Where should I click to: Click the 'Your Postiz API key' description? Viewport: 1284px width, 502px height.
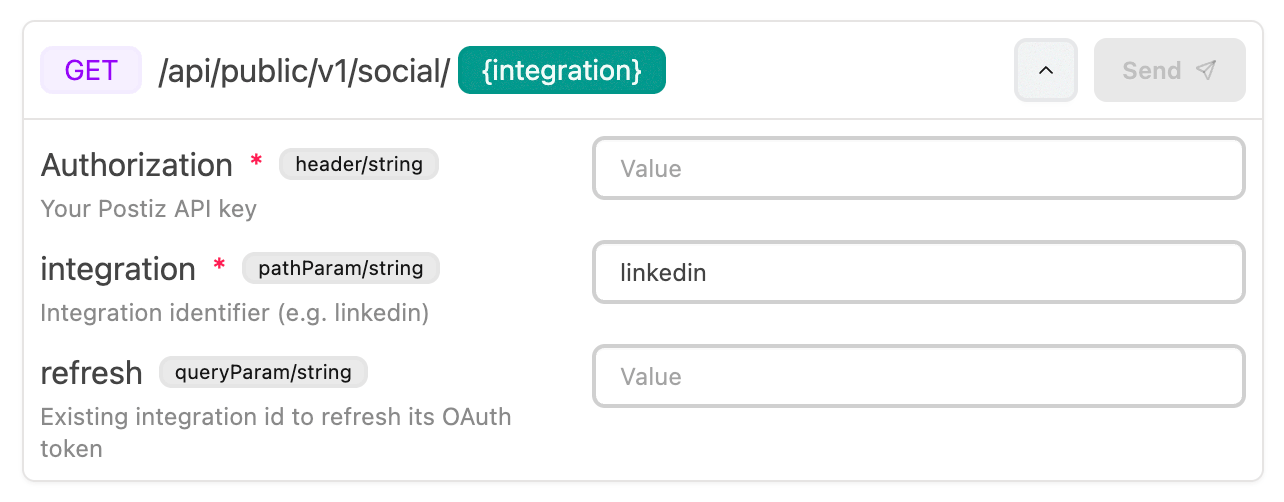[x=148, y=209]
